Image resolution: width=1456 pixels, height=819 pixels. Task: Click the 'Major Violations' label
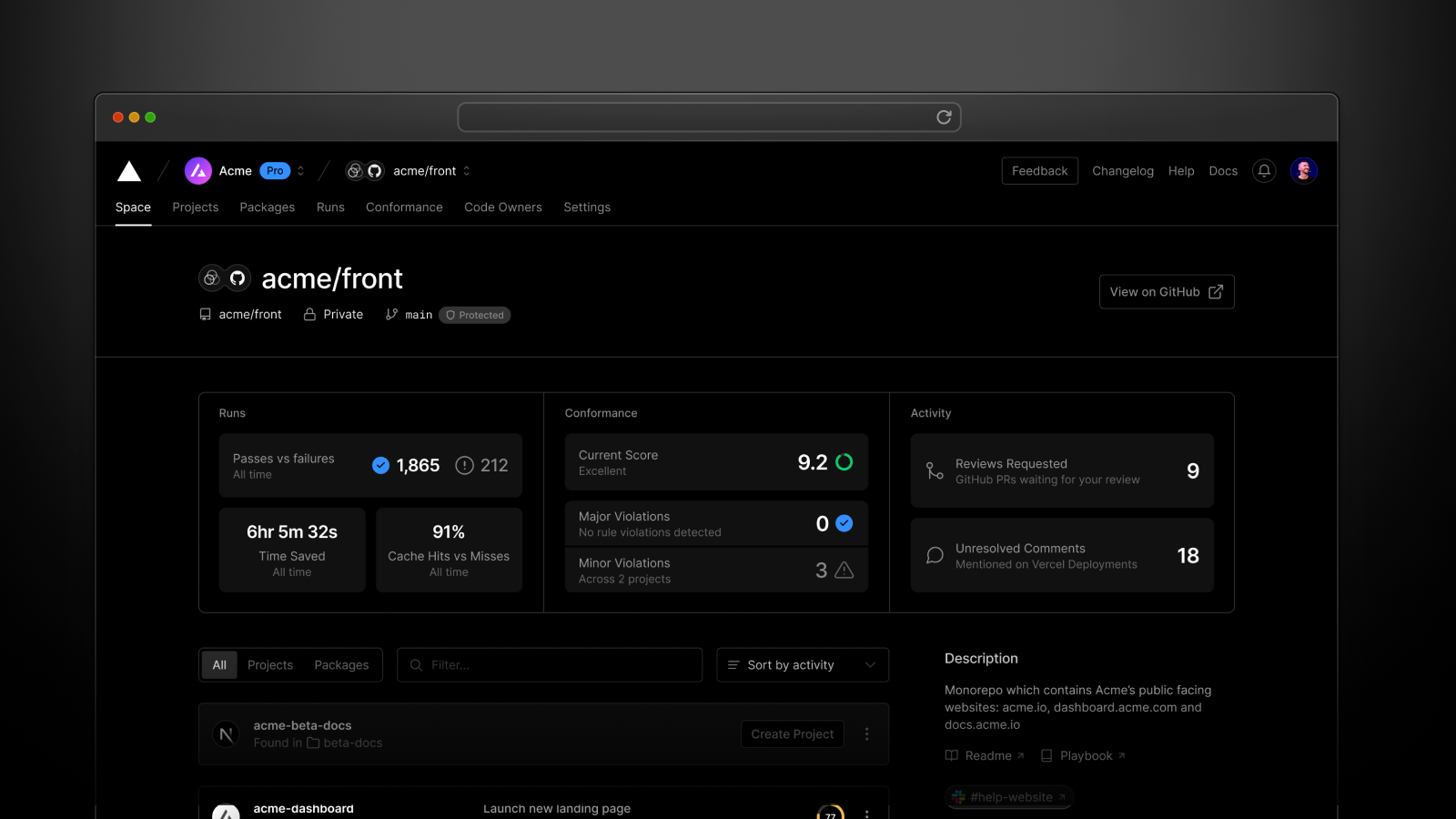[624, 517]
